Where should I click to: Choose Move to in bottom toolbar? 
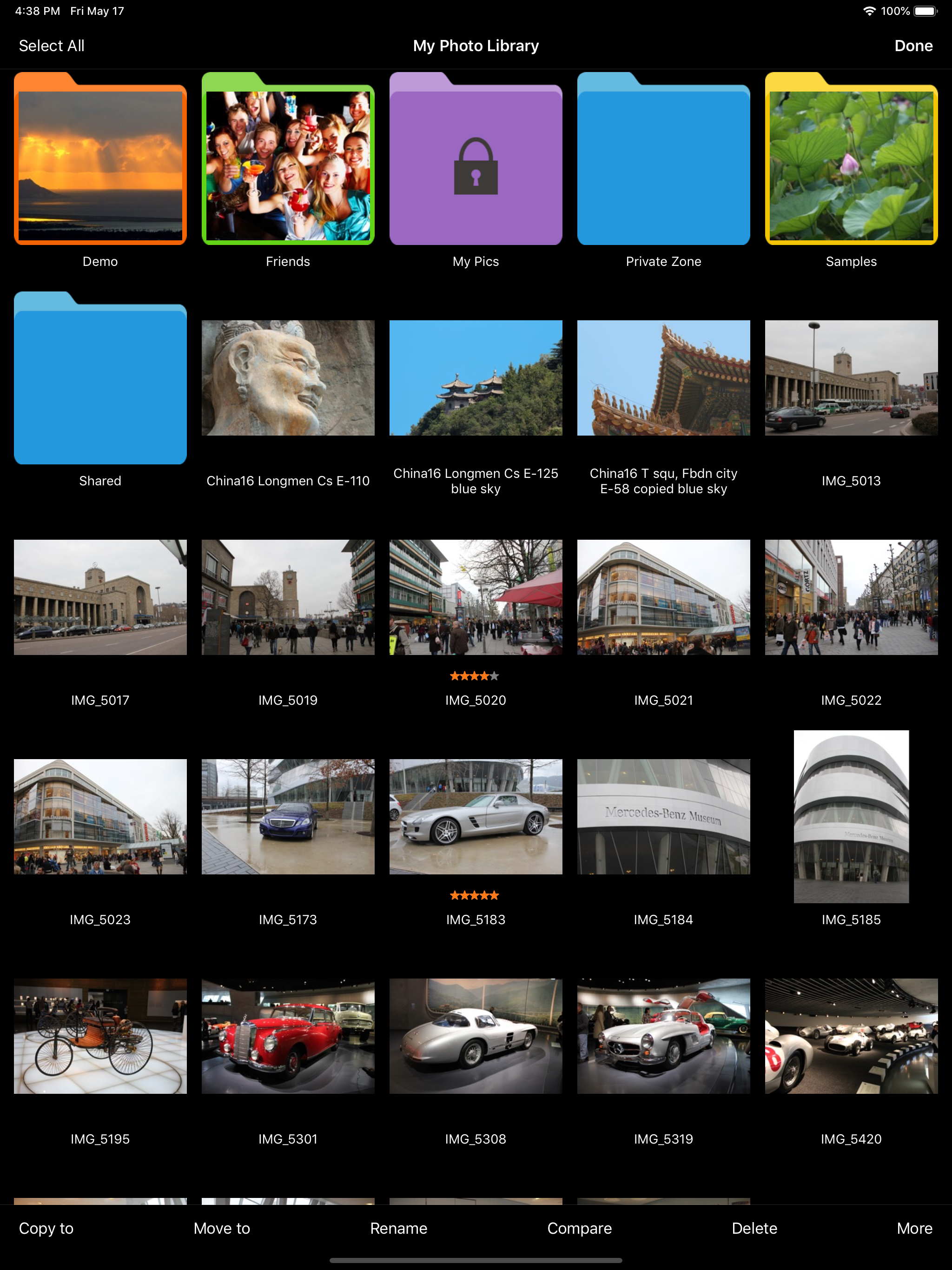tap(222, 1228)
